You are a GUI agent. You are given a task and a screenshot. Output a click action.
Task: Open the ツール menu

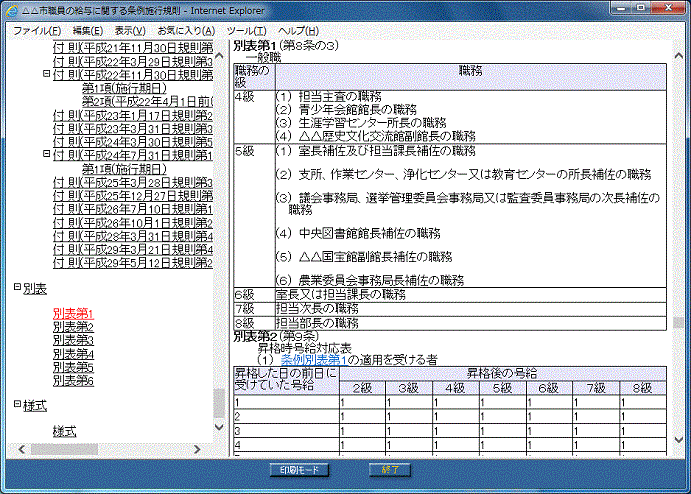point(246,31)
